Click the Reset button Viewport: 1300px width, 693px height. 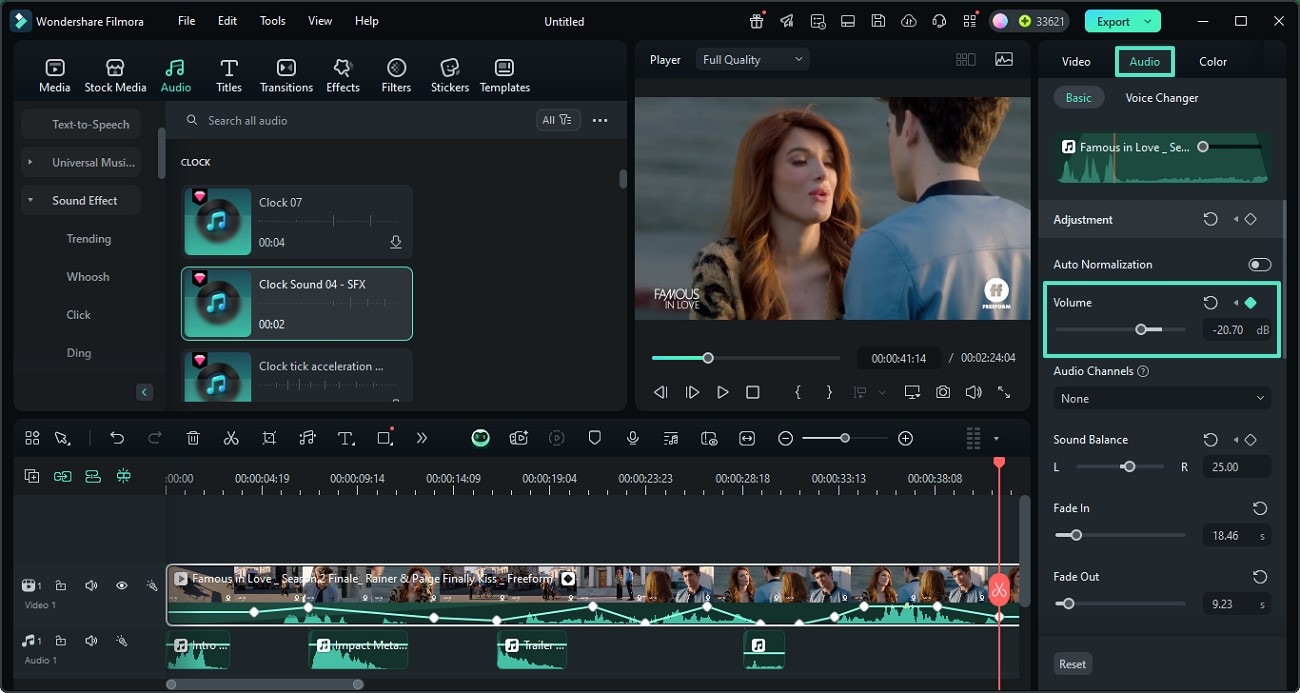(x=1073, y=664)
